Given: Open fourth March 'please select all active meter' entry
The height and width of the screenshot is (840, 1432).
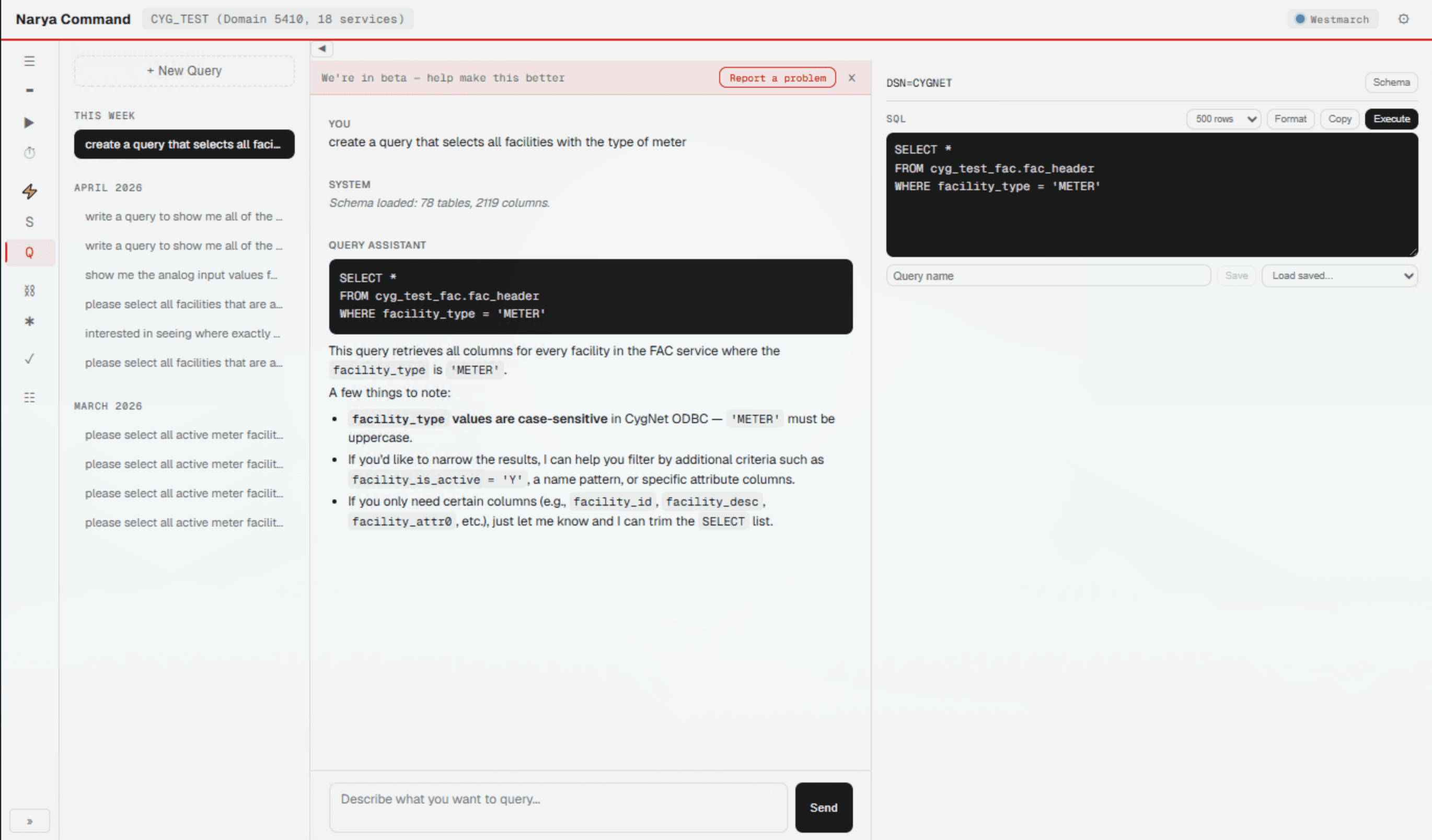Looking at the screenshot, I should (x=184, y=522).
